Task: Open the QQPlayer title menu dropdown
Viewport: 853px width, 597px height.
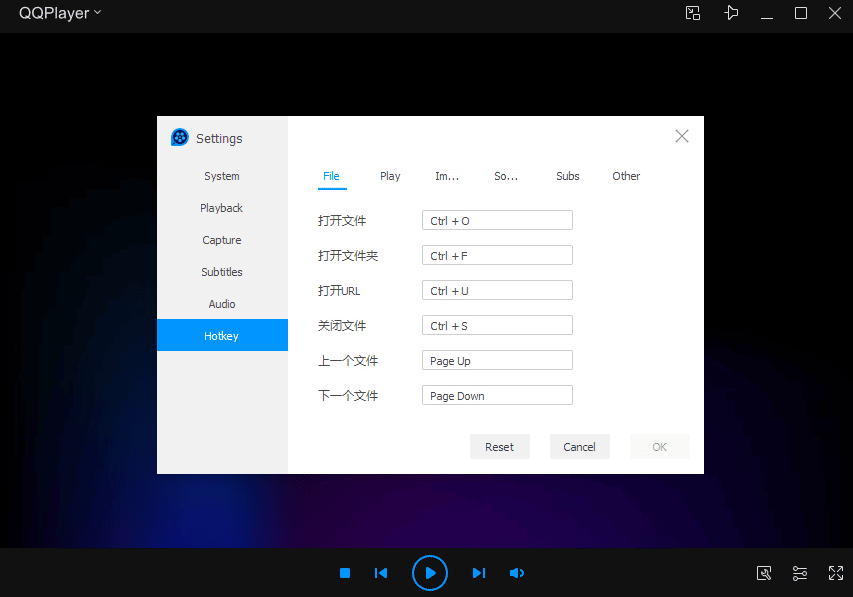Action: point(60,13)
